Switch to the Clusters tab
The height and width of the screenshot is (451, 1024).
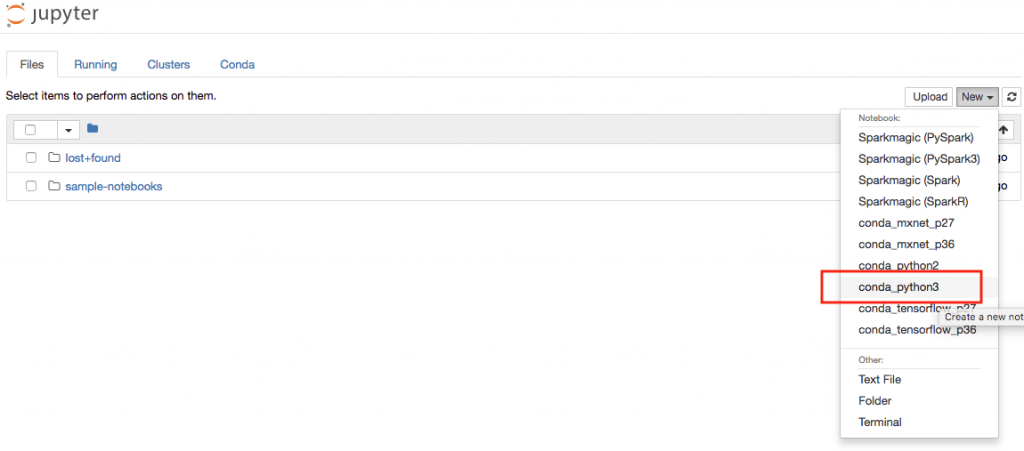[168, 64]
